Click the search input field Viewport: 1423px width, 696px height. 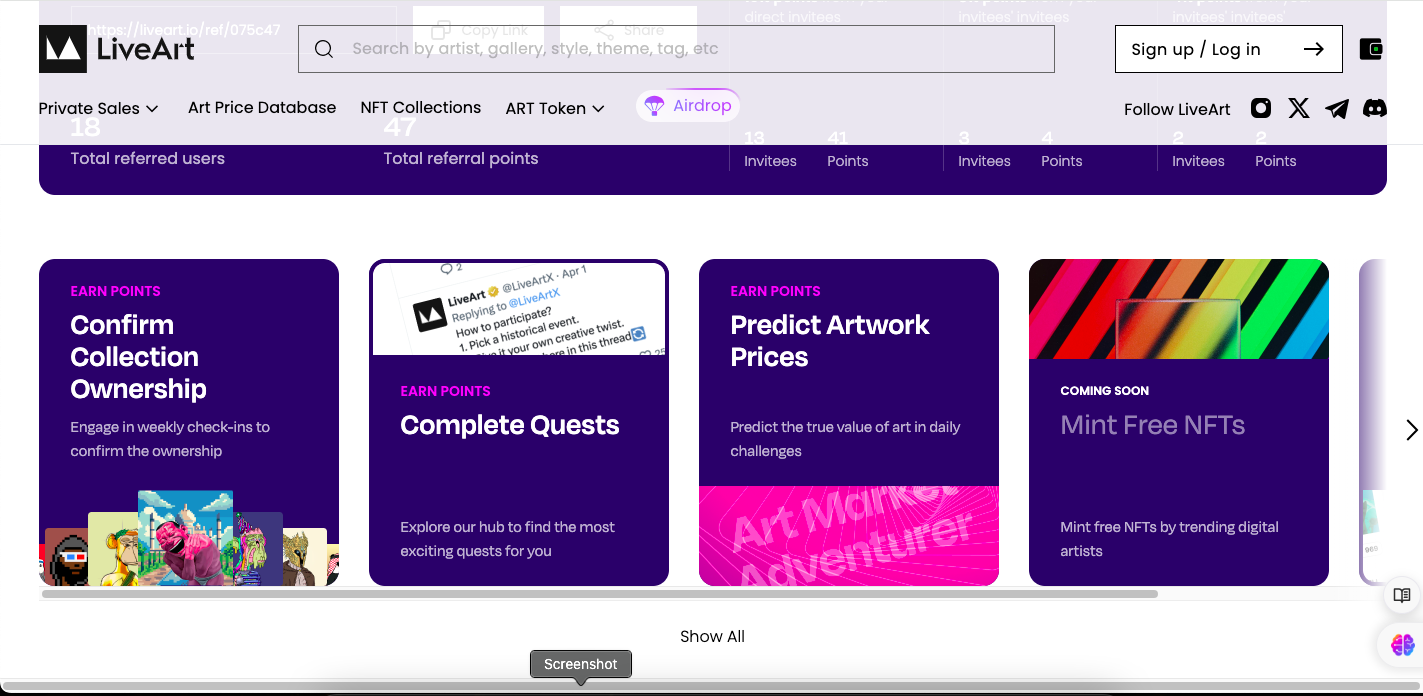pos(676,49)
